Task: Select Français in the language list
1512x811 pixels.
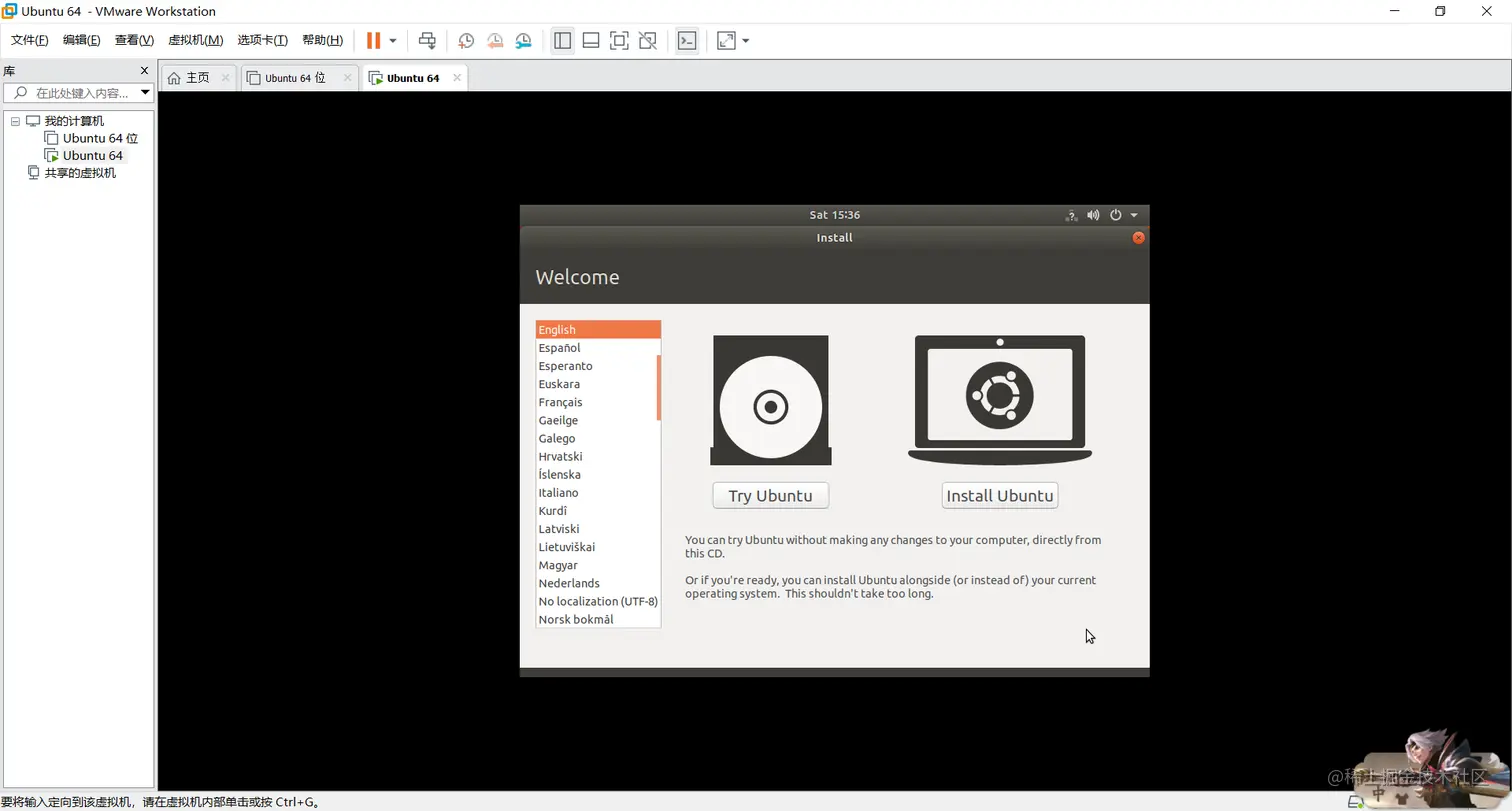Action: [596, 402]
